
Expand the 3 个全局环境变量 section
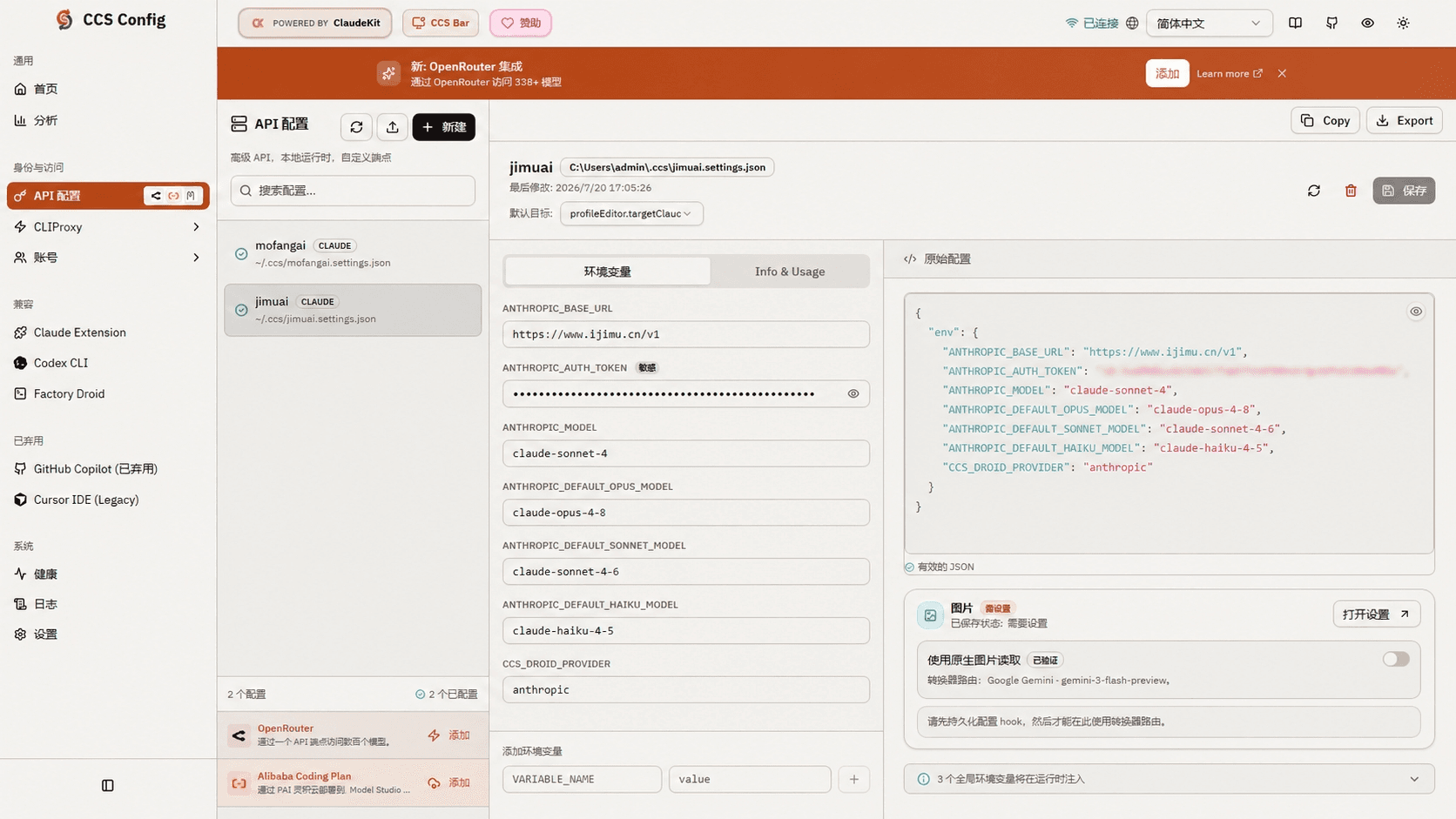[x=1169, y=780]
